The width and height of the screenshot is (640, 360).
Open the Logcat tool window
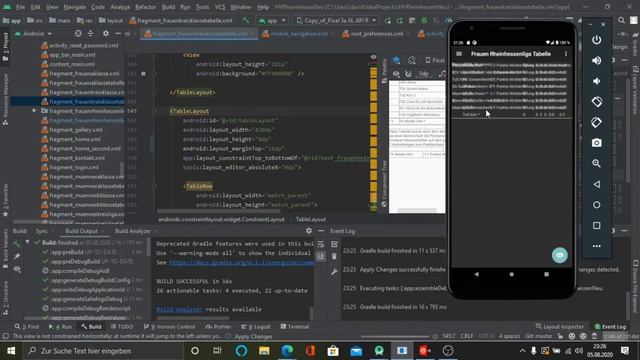(x=256, y=327)
